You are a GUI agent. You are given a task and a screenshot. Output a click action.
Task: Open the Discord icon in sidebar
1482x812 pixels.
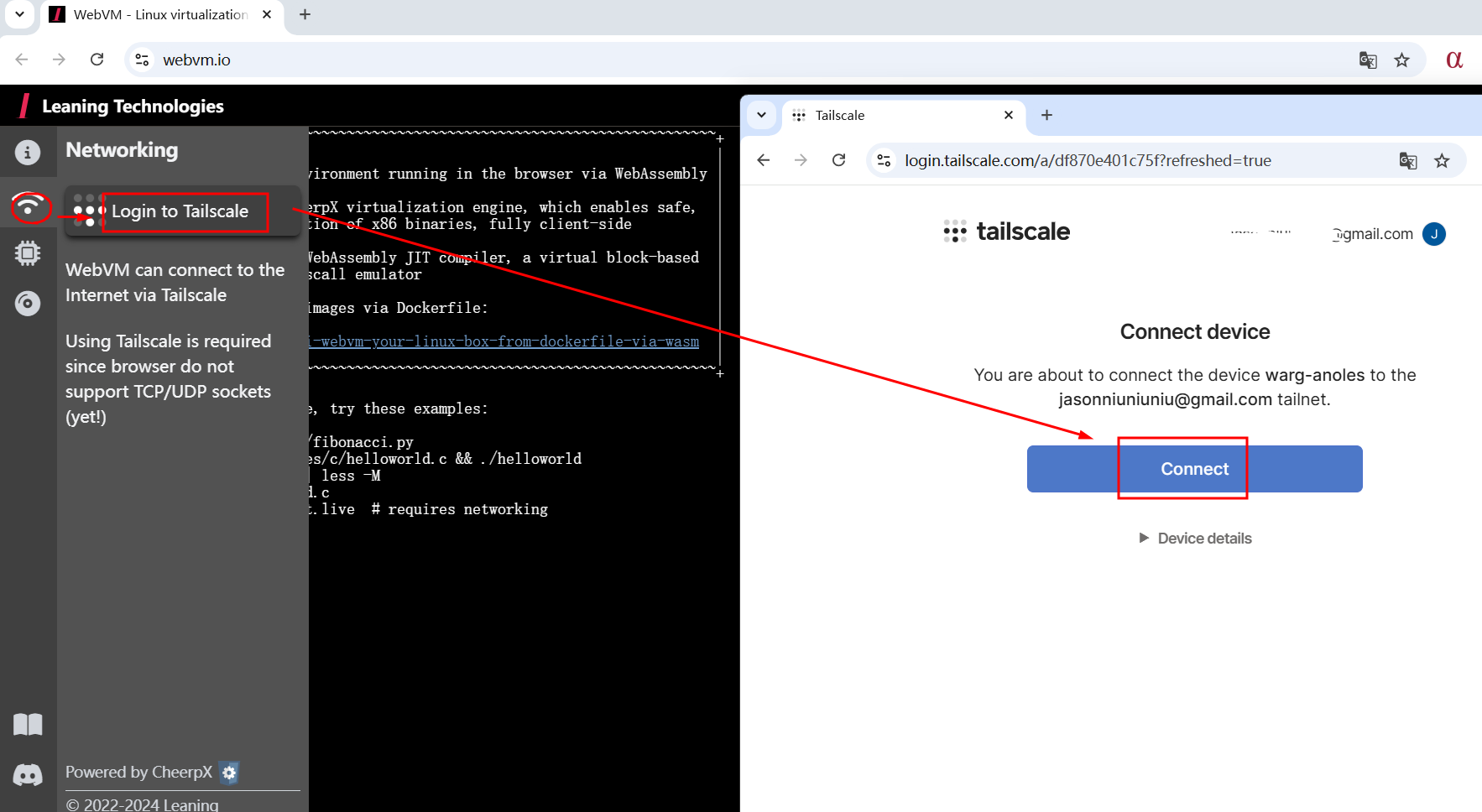pos(28,775)
